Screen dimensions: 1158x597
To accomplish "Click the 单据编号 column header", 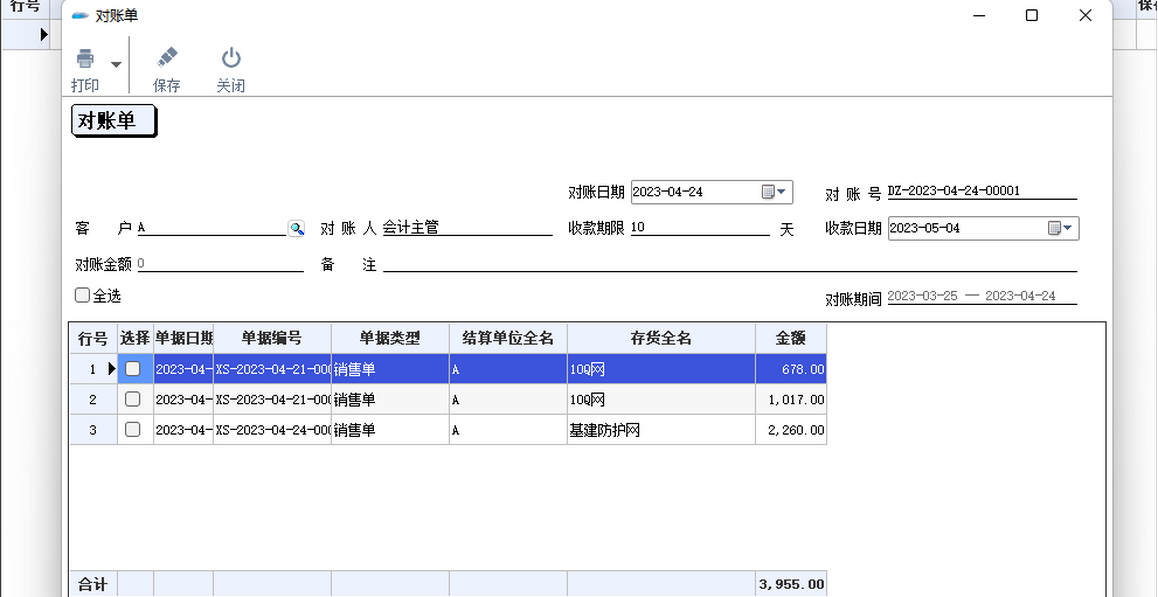I will (x=272, y=338).
